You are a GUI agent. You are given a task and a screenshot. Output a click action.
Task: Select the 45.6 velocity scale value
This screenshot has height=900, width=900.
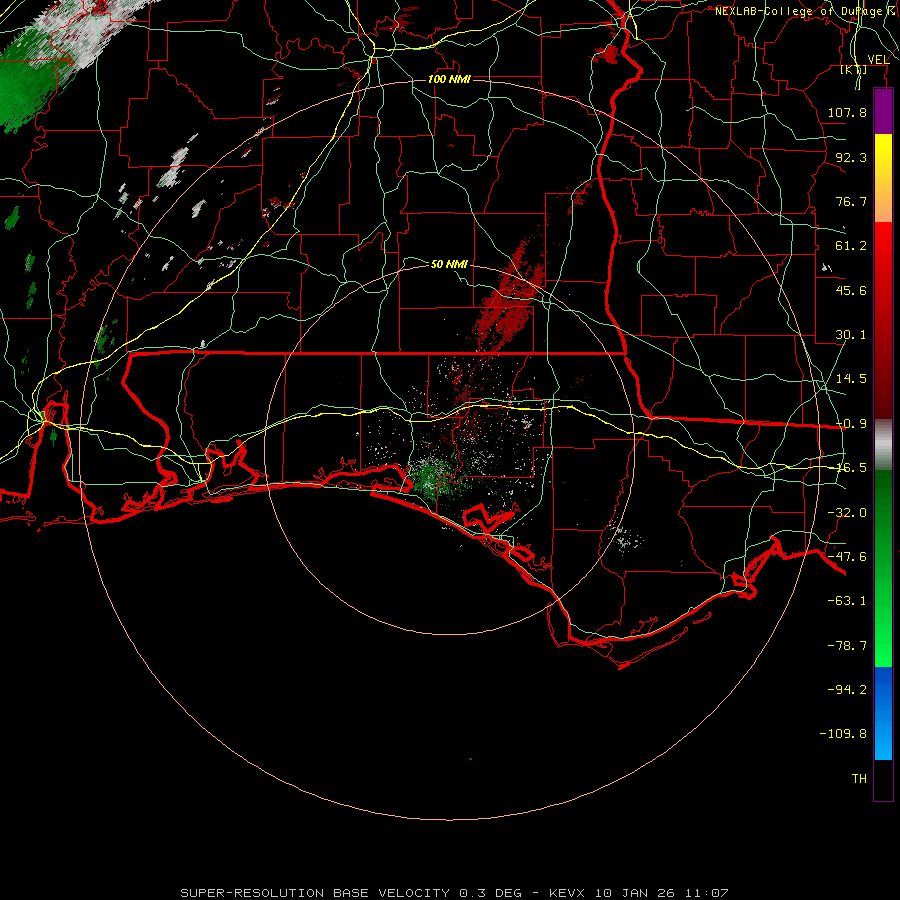point(851,290)
